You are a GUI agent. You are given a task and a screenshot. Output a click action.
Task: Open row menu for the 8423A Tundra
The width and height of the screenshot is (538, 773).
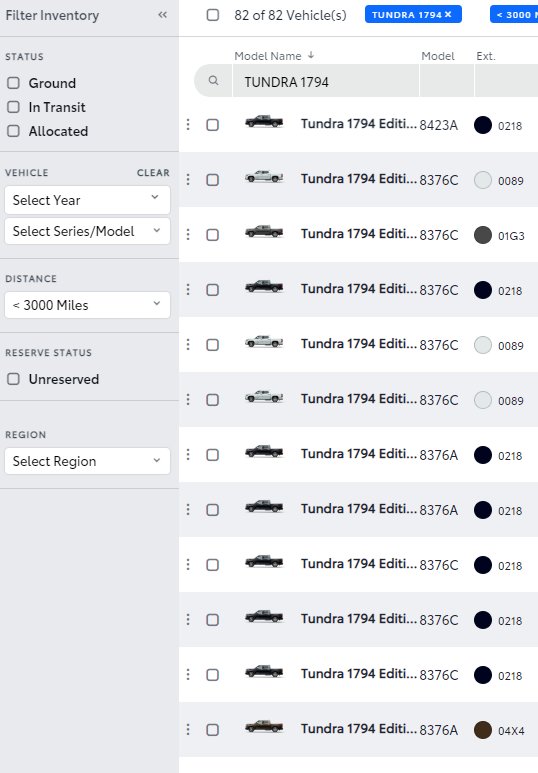point(188,125)
